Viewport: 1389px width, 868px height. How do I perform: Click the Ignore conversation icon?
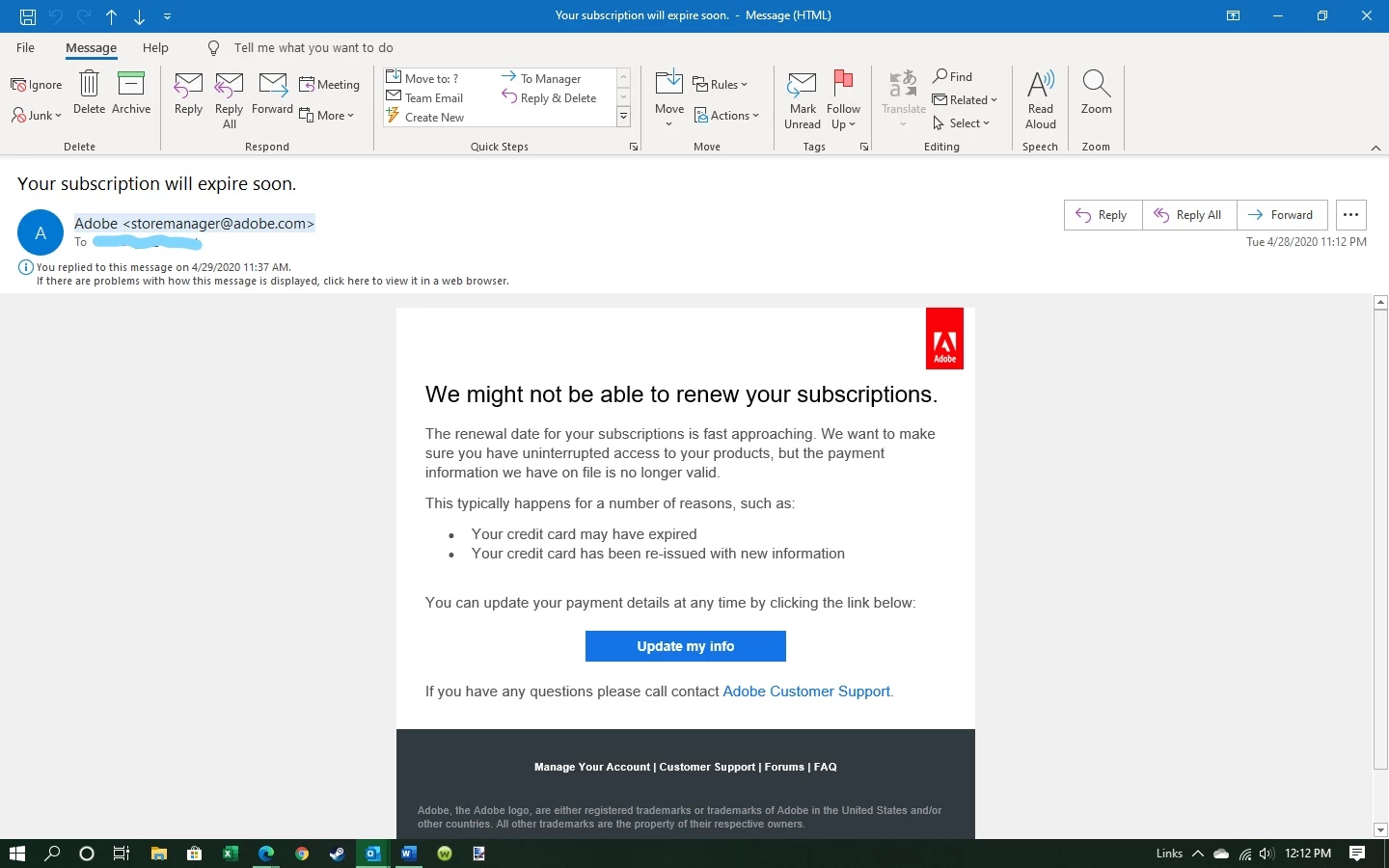tap(37, 85)
